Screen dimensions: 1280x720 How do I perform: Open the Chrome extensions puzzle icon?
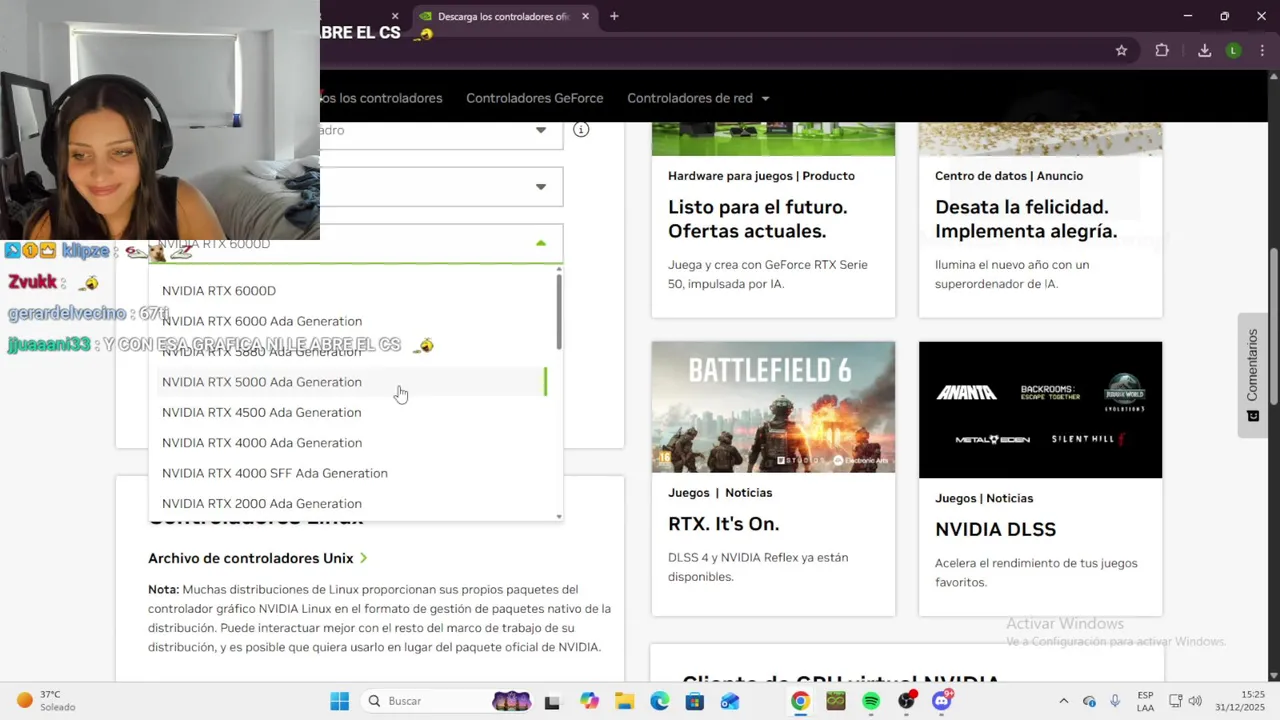click(x=1162, y=51)
